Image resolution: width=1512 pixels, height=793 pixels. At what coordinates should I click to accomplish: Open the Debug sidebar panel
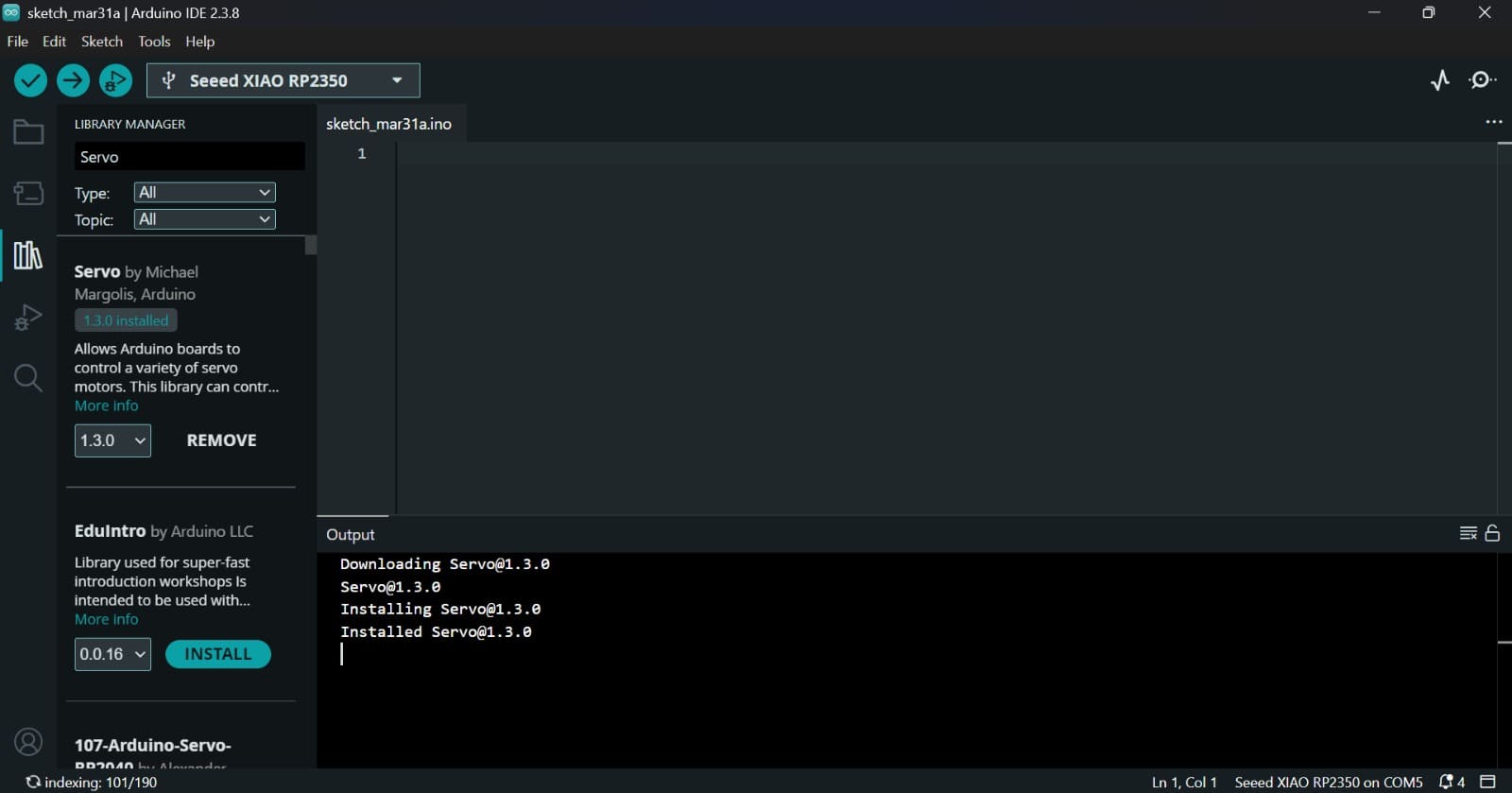(x=28, y=317)
